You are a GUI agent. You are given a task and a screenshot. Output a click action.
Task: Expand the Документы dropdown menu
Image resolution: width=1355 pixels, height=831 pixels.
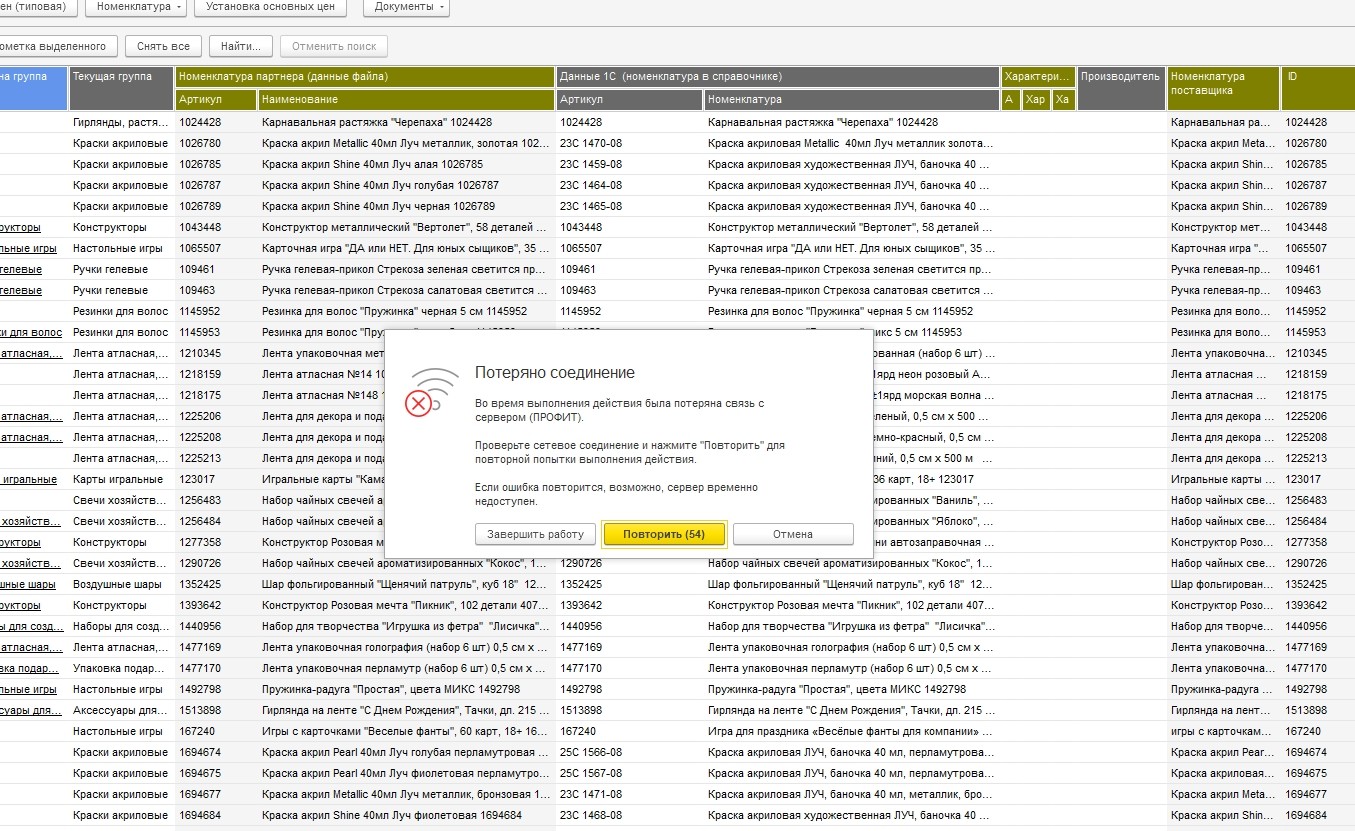tap(411, 7)
